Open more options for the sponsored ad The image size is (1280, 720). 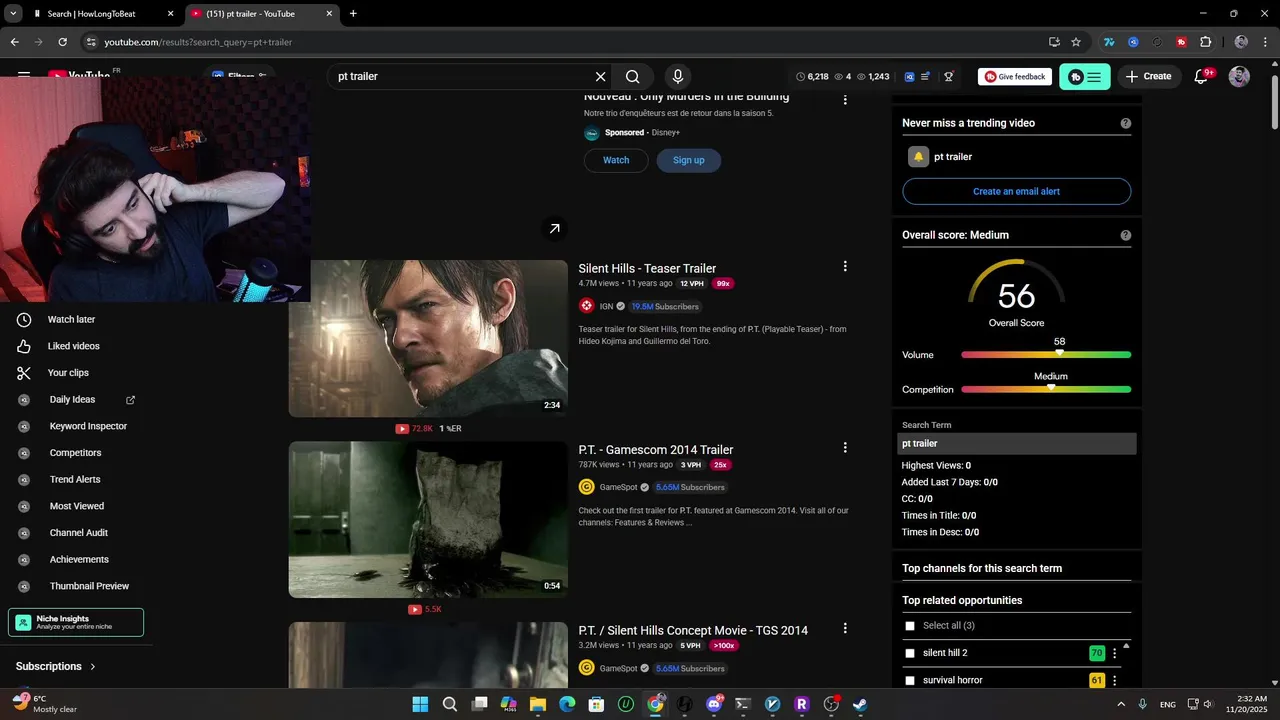pos(845,100)
